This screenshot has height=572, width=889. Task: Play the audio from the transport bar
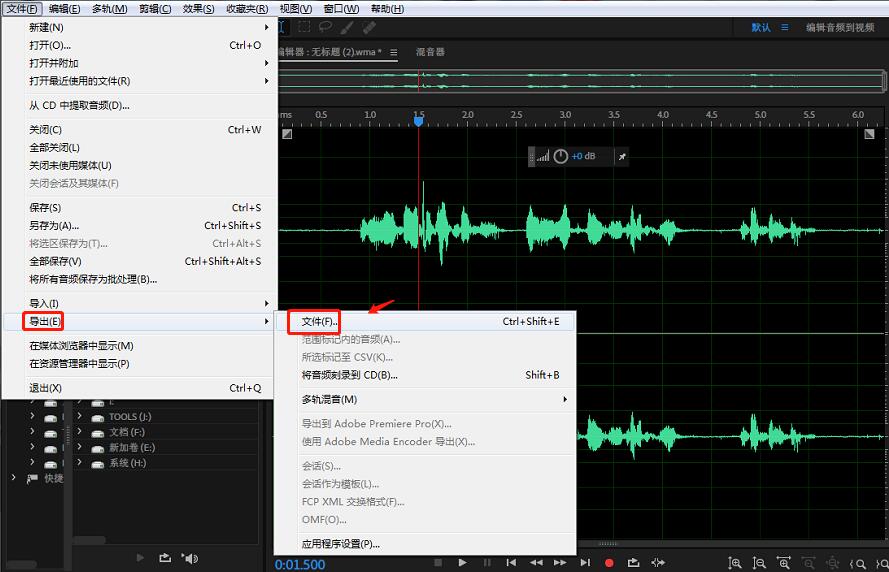tap(462, 562)
